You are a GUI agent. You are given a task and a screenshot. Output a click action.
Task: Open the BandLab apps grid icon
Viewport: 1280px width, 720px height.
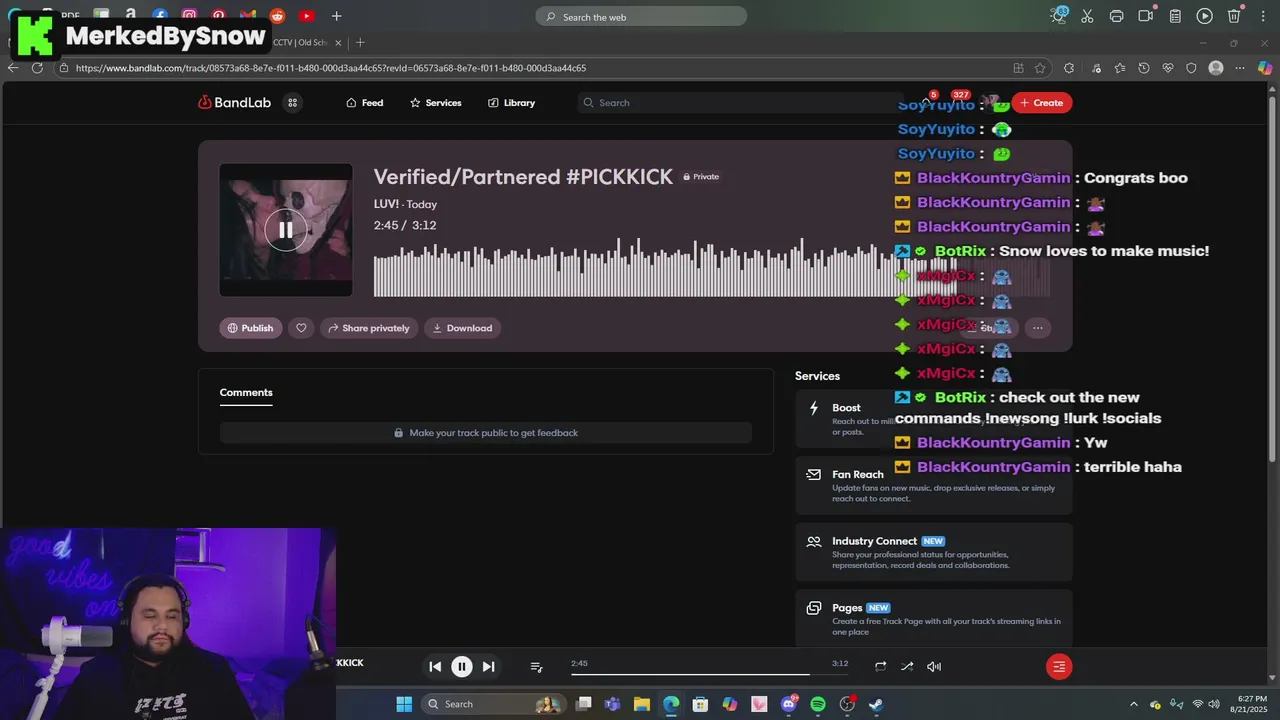[x=293, y=102]
